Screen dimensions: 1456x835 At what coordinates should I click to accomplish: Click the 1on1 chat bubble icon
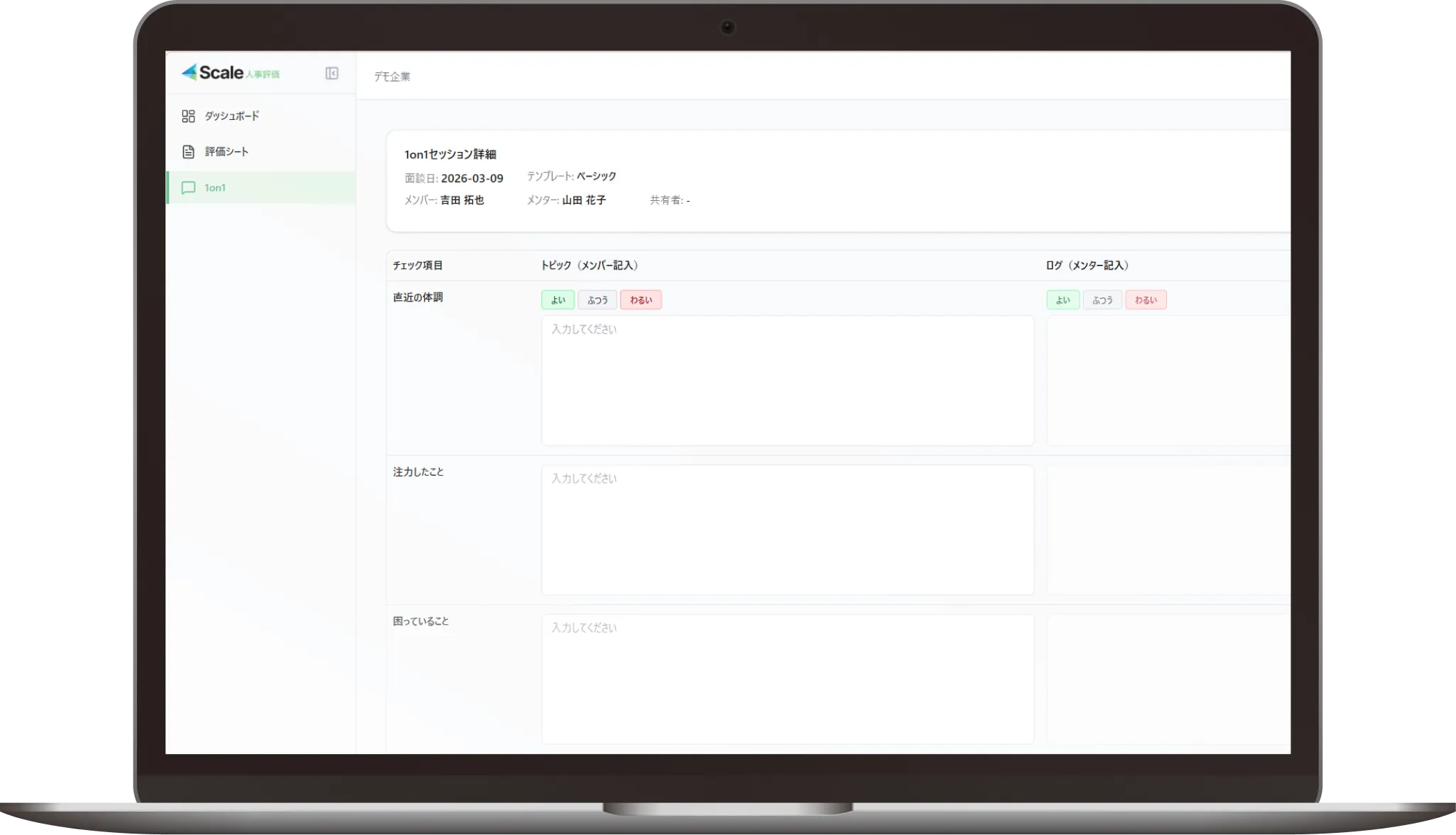click(188, 187)
